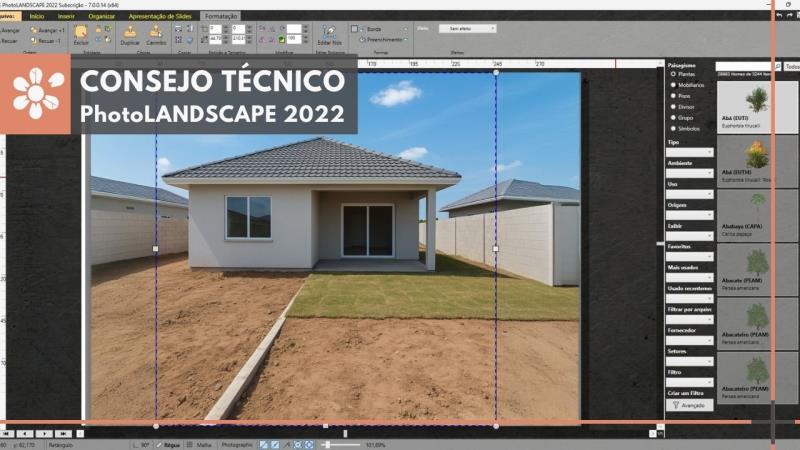Click the green icon in the Modificar group

point(281,39)
